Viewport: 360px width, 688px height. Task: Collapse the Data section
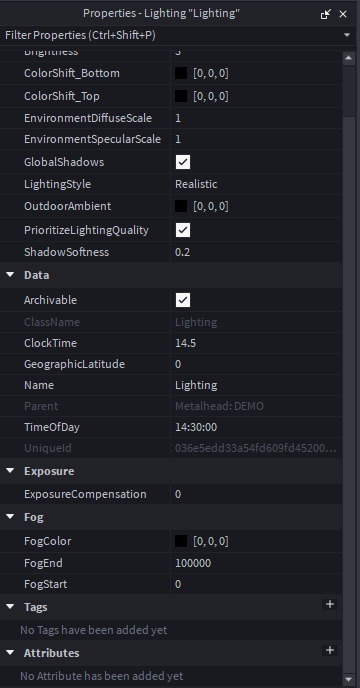[10, 275]
